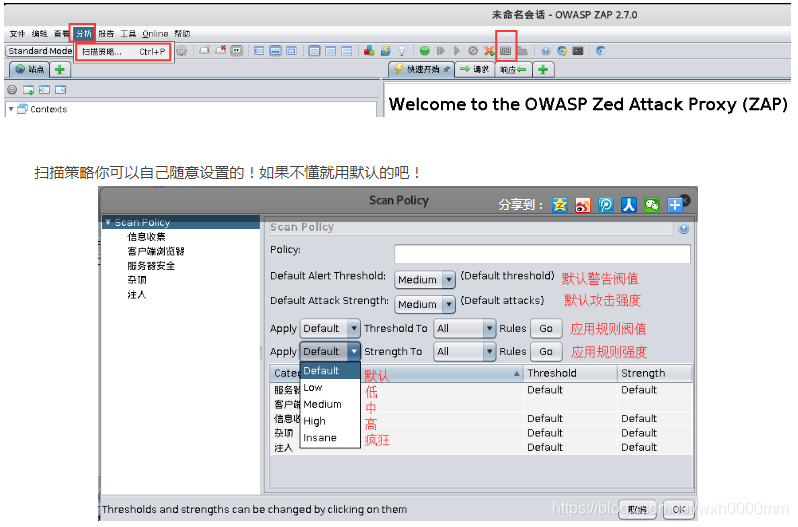This screenshot has width=798, height=527.
Task: Click the session icon with red X
Action: click(x=221, y=51)
